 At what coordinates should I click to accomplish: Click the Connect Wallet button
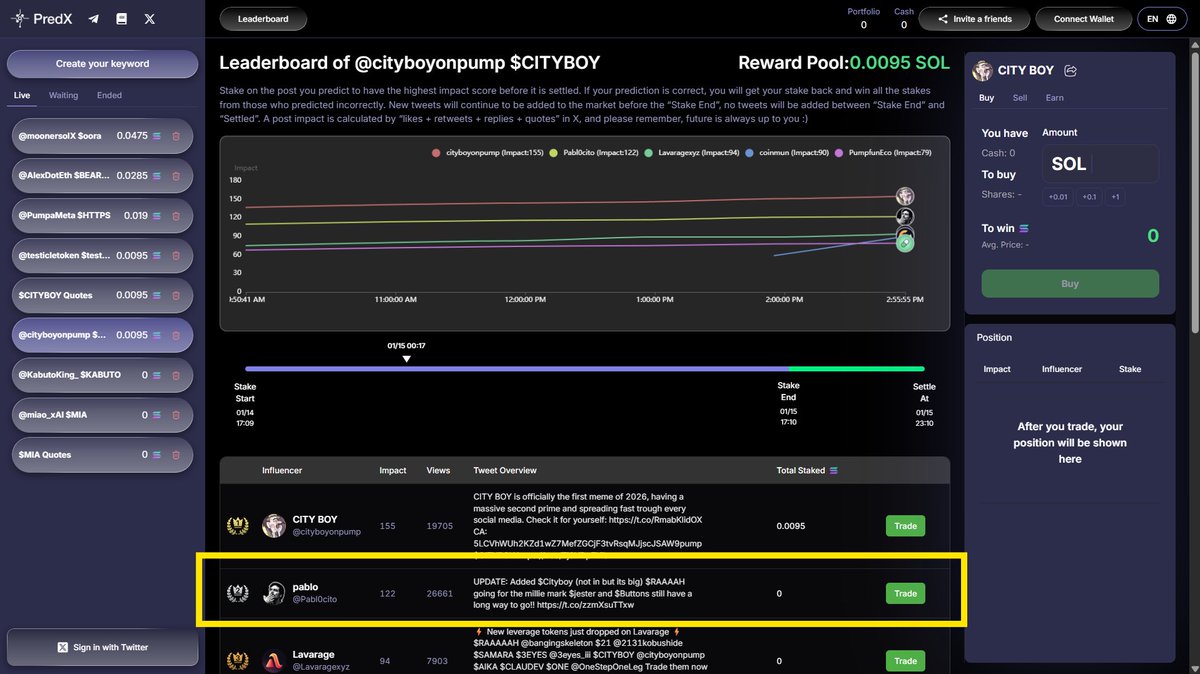pos(1083,19)
